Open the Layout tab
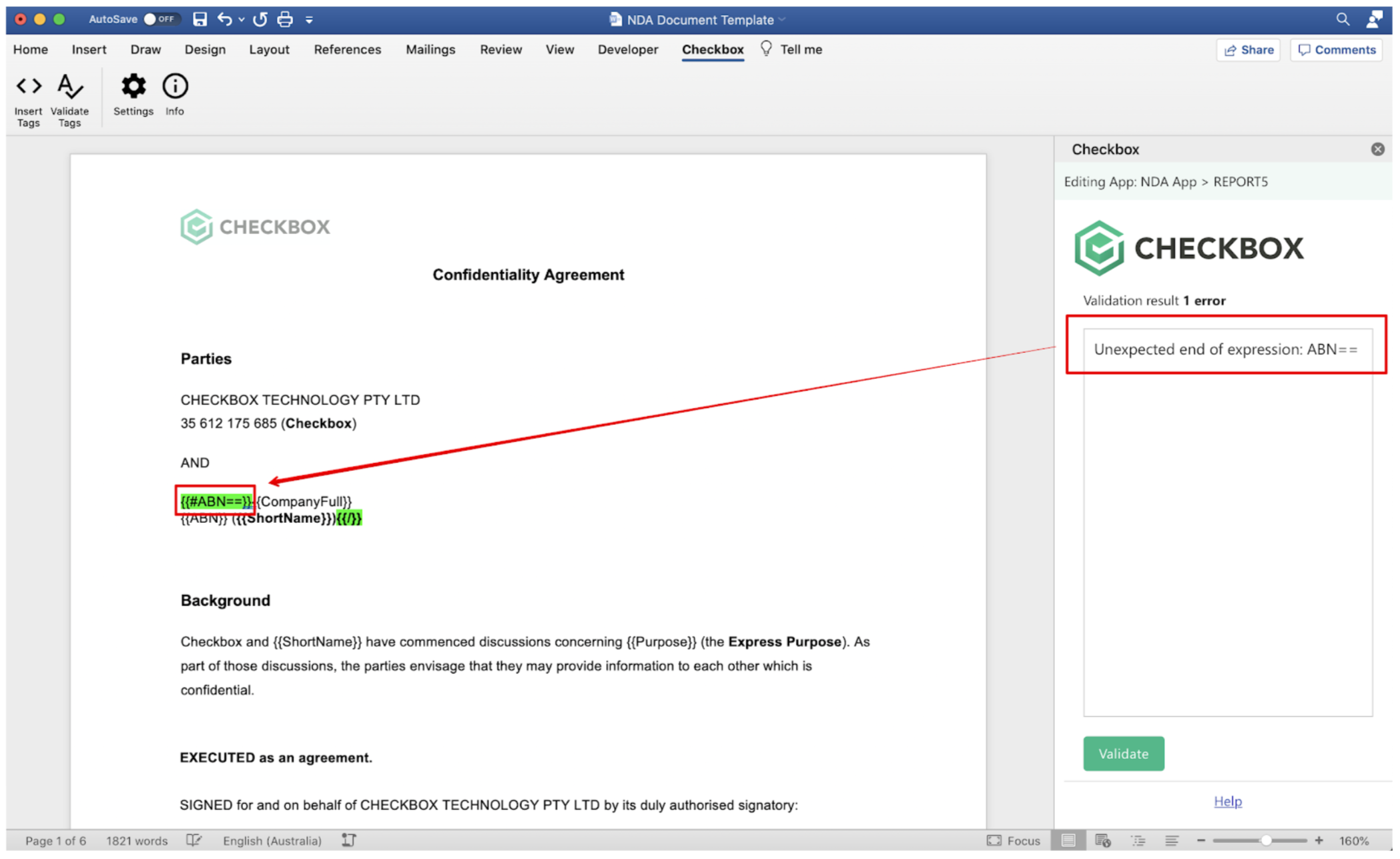This screenshot has width=1400, height=859. point(269,49)
